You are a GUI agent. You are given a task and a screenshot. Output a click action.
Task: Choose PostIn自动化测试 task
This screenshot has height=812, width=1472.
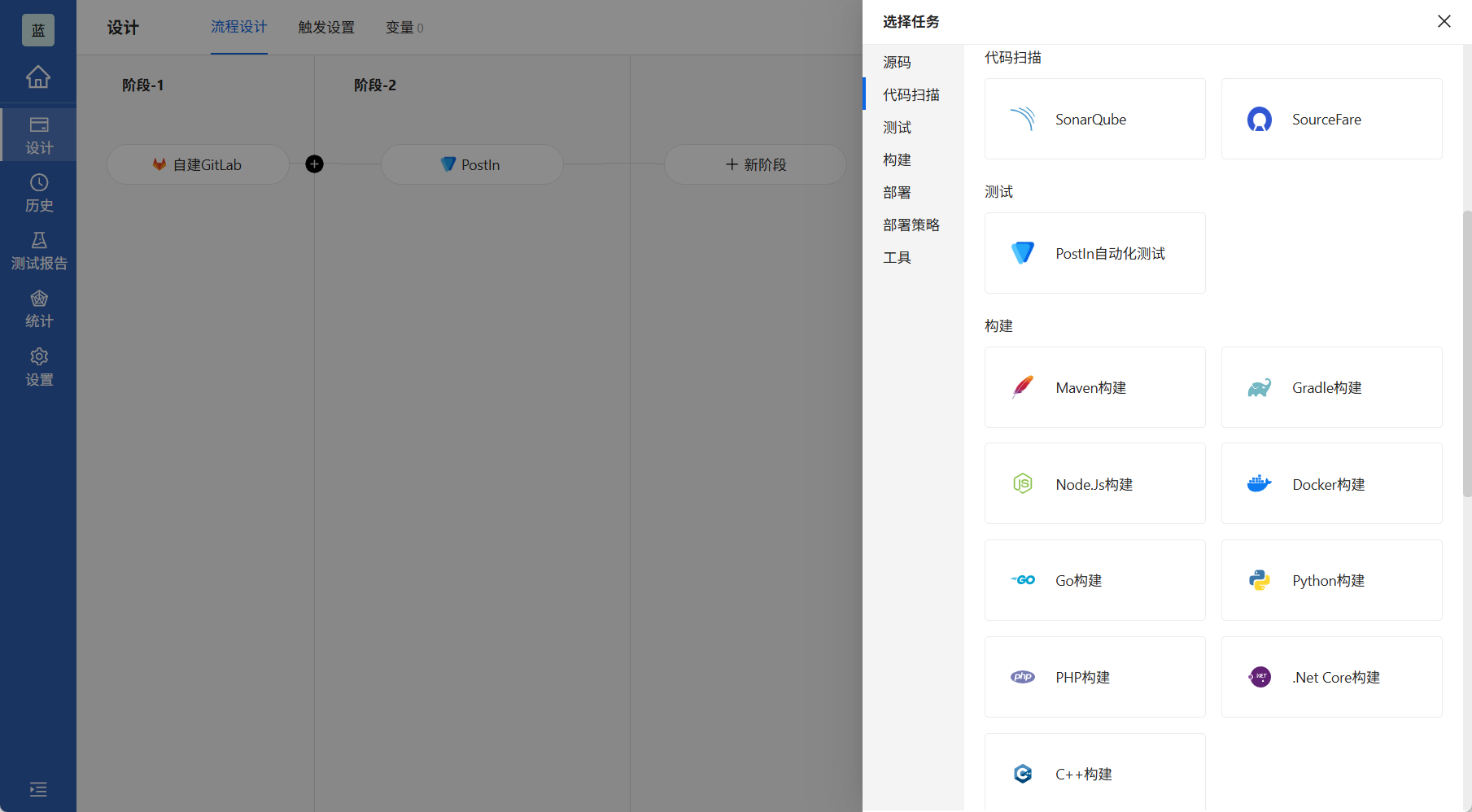pyautogui.click(x=1094, y=253)
